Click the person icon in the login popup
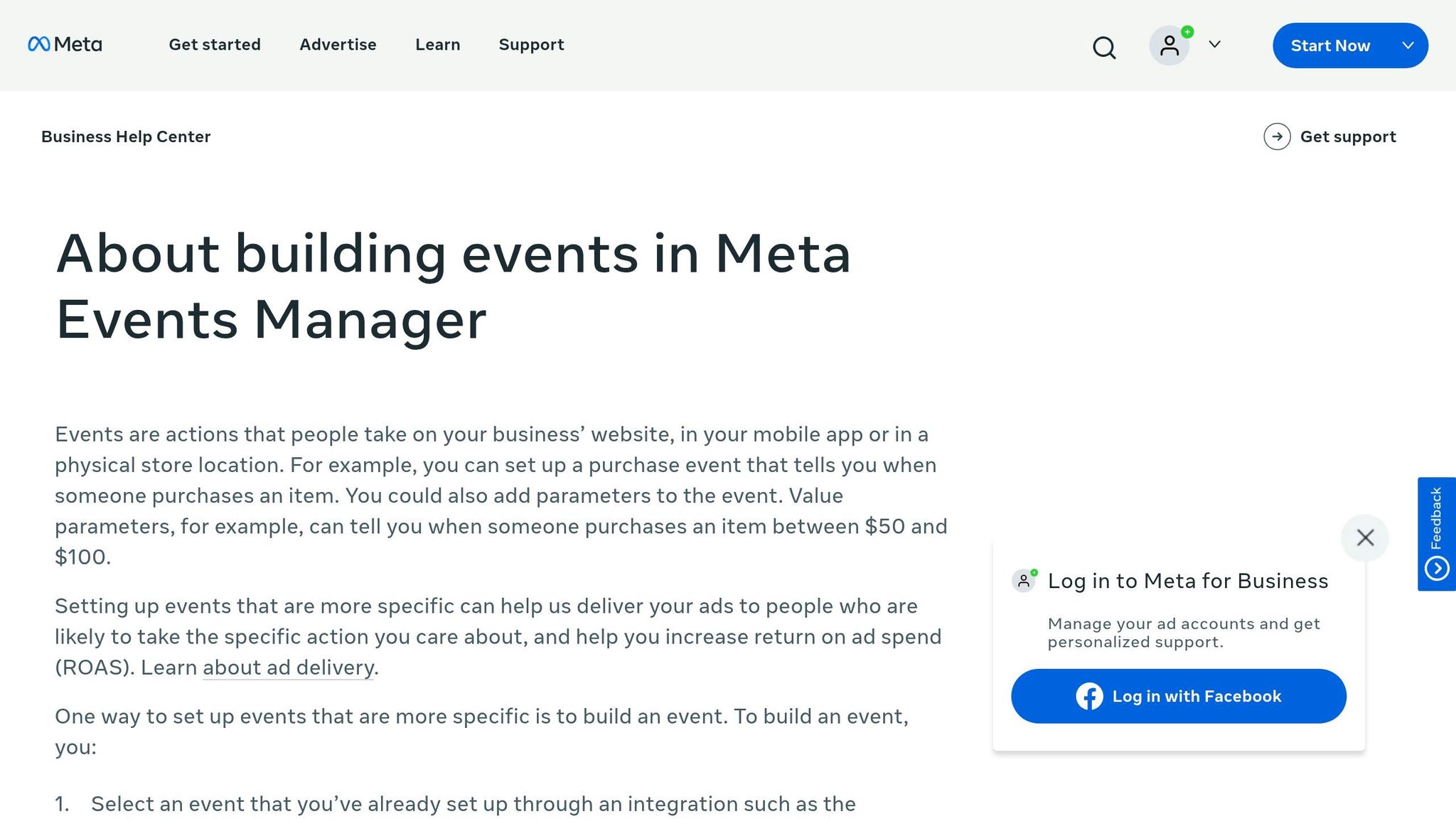Viewport: 1456px width, 819px height. 1024,580
